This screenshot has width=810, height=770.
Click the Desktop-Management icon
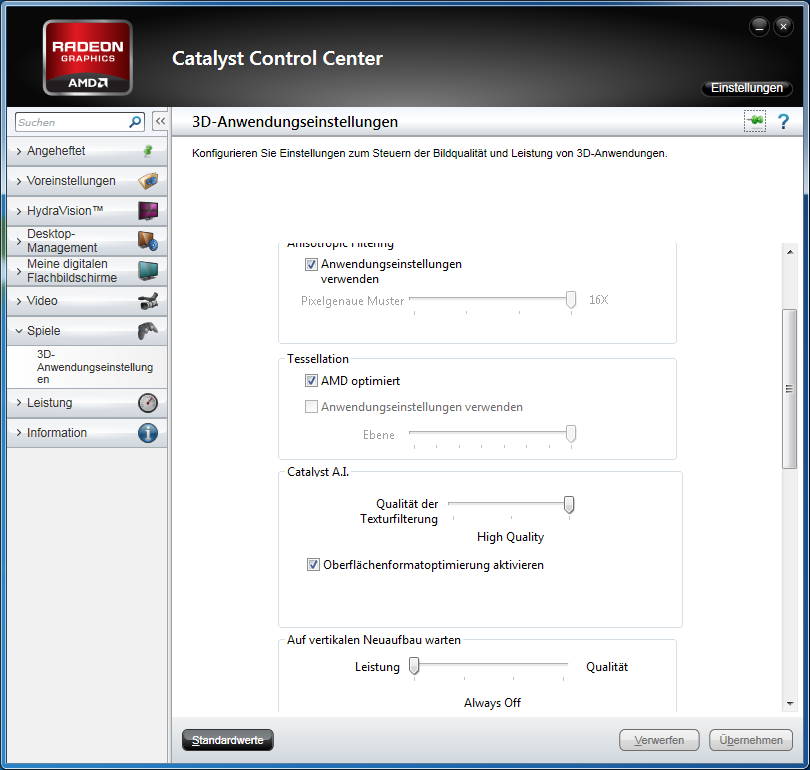pos(148,241)
